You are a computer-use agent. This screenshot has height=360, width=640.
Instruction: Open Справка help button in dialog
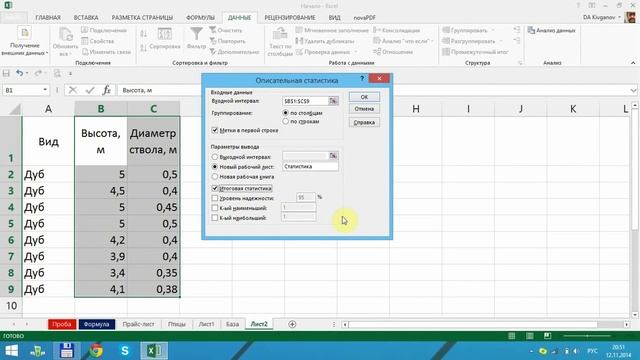tap(364, 122)
